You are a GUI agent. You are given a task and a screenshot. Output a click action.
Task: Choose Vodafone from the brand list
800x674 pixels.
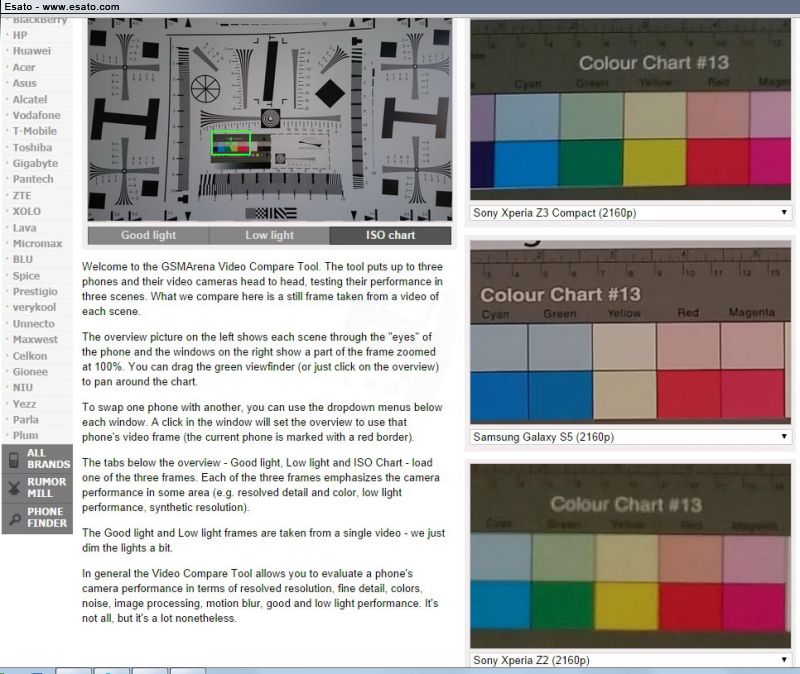coord(36,115)
